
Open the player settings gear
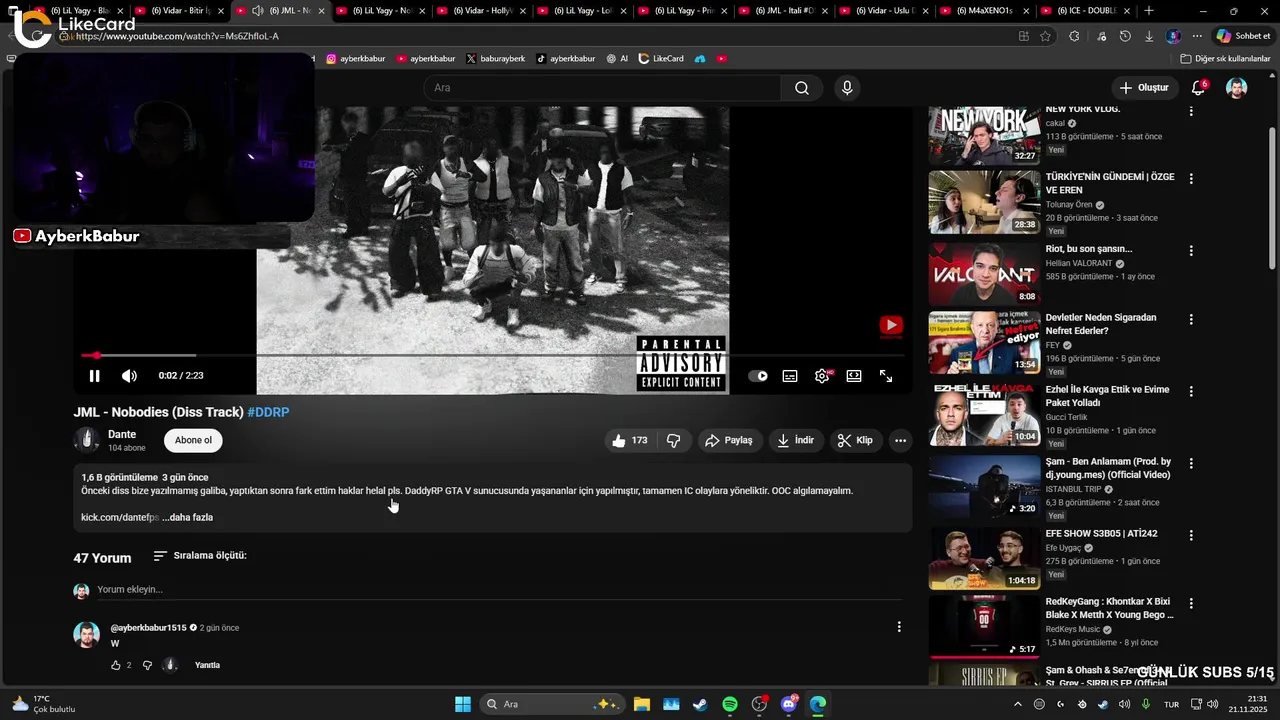pos(822,376)
